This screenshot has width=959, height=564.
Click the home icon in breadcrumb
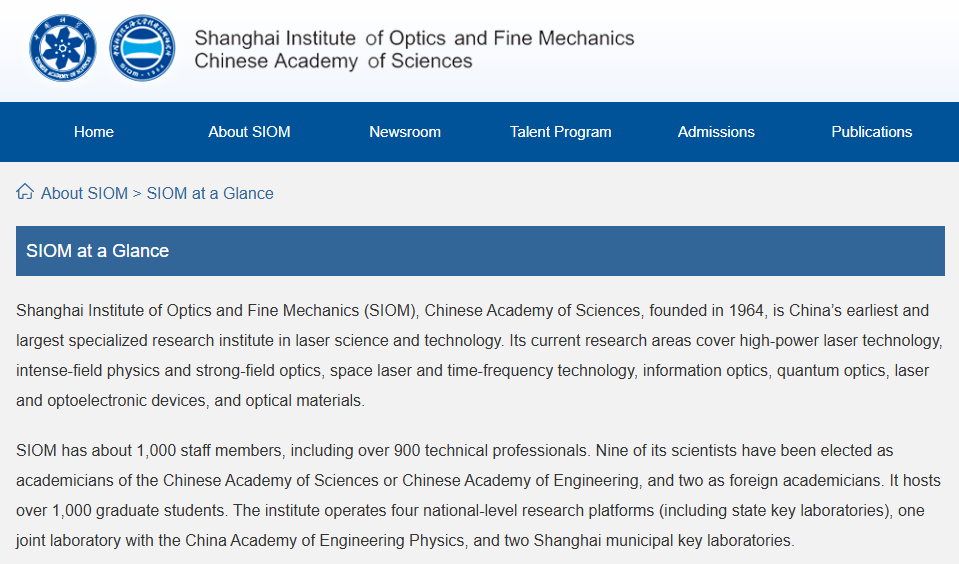point(25,192)
